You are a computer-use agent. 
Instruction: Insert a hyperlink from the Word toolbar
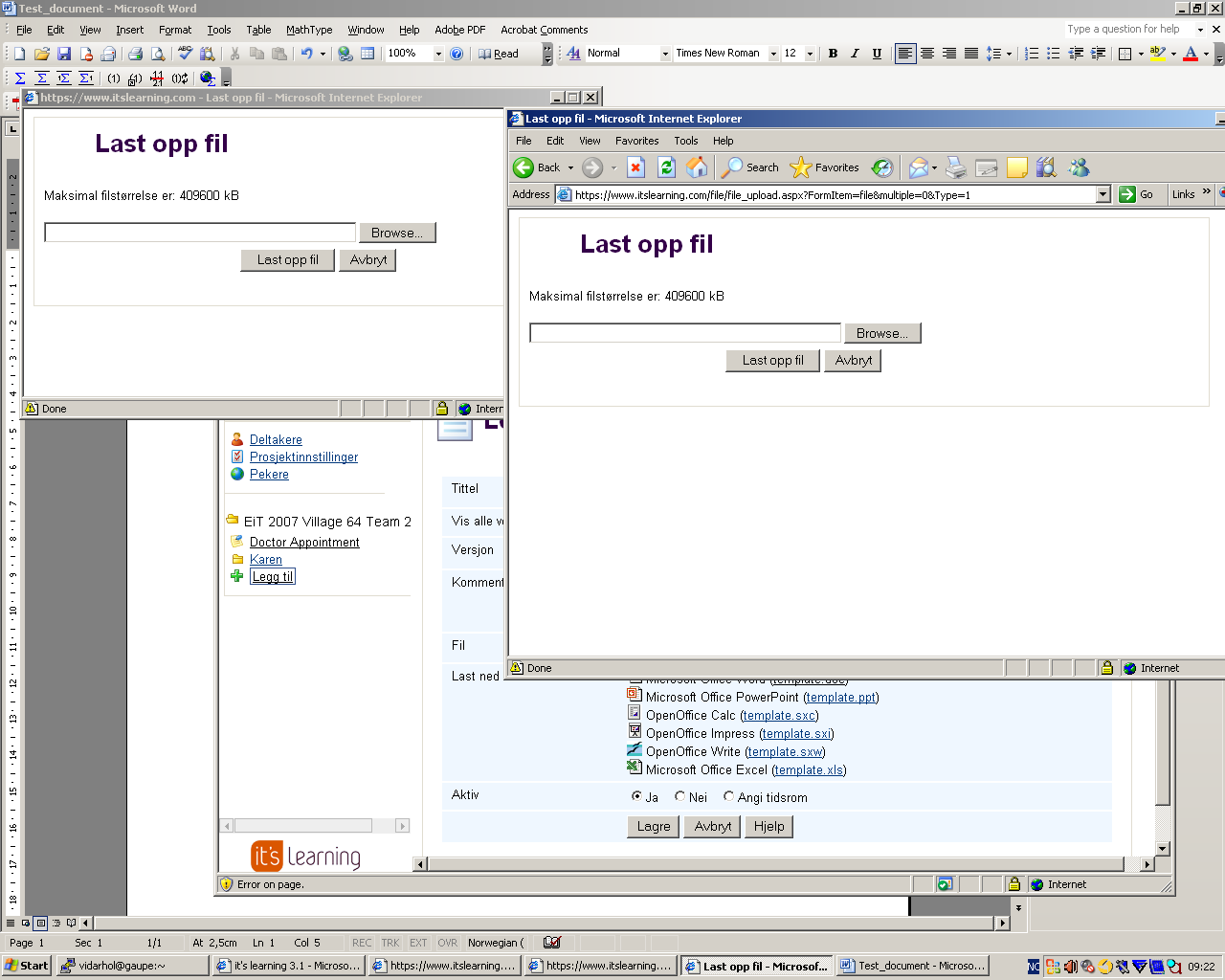point(345,54)
